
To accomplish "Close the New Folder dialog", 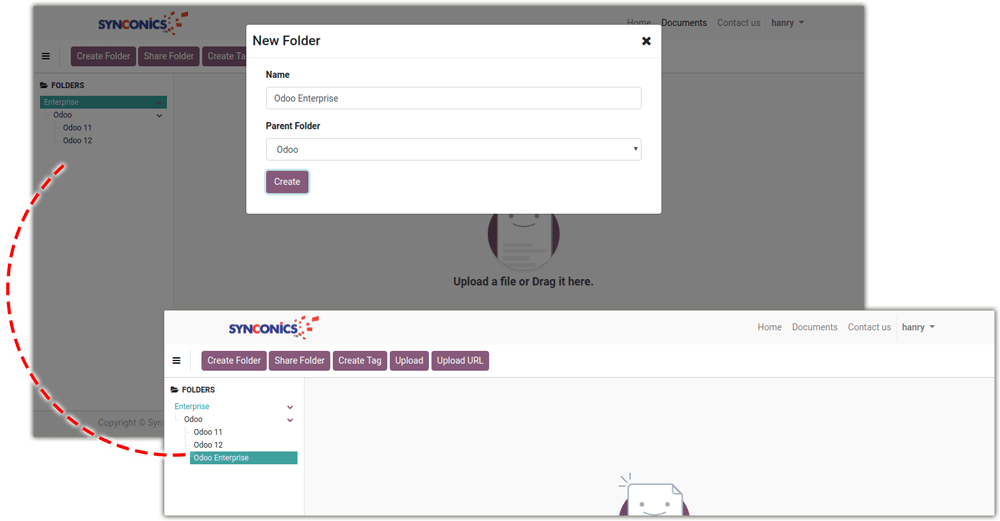I will click(x=646, y=41).
